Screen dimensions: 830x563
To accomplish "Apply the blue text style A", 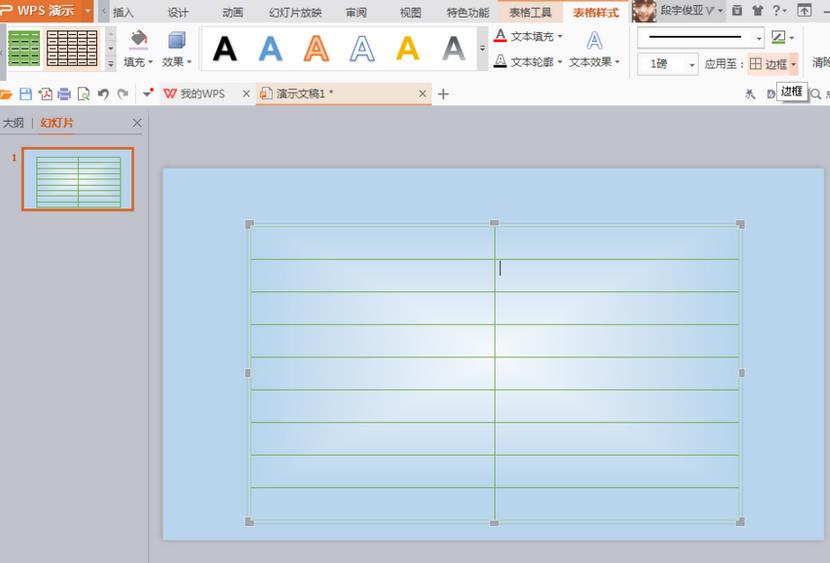I will pyautogui.click(x=270, y=49).
